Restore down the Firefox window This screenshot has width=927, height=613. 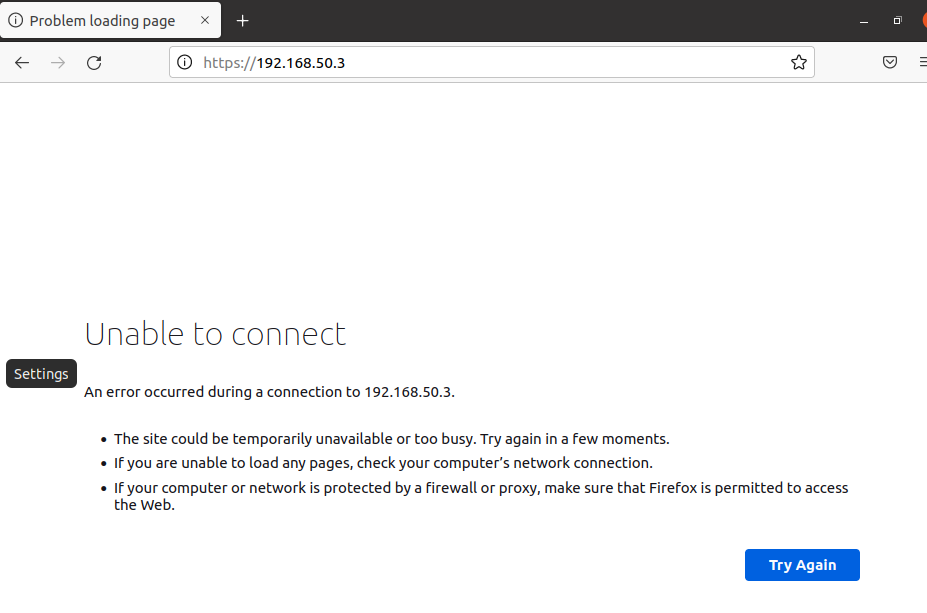coord(897,21)
